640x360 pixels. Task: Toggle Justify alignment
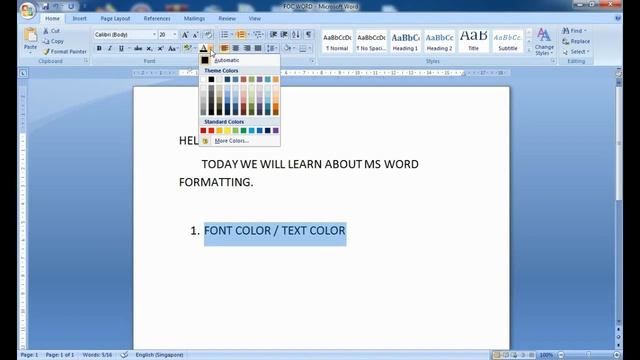pos(258,48)
